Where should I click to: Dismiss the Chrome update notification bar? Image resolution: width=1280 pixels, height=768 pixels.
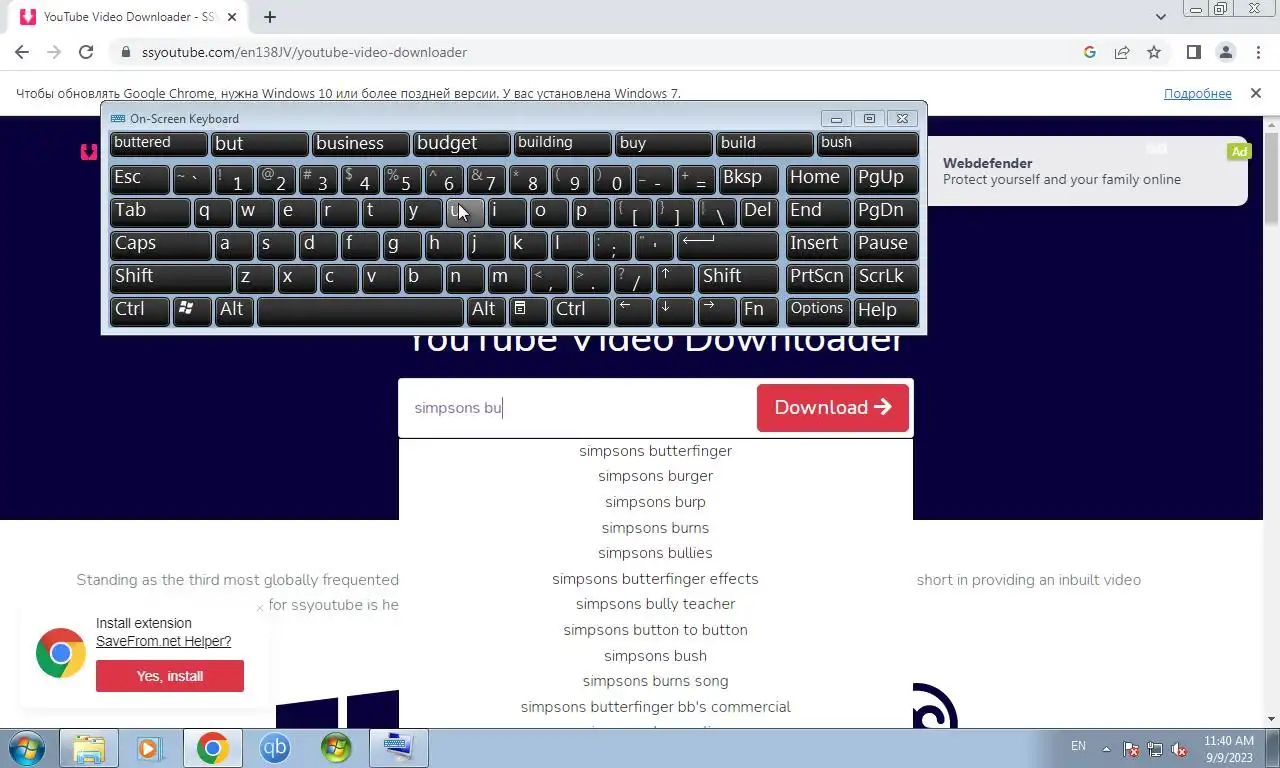[x=1255, y=93]
